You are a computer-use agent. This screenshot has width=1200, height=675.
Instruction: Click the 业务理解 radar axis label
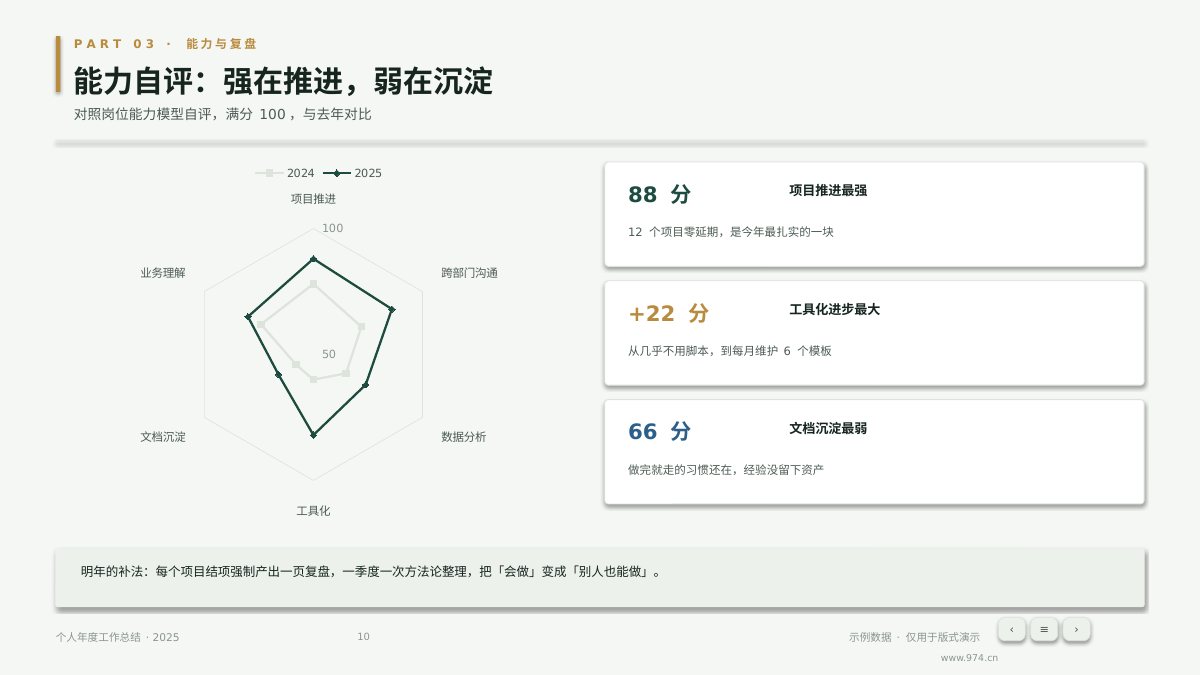(x=163, y=273)
